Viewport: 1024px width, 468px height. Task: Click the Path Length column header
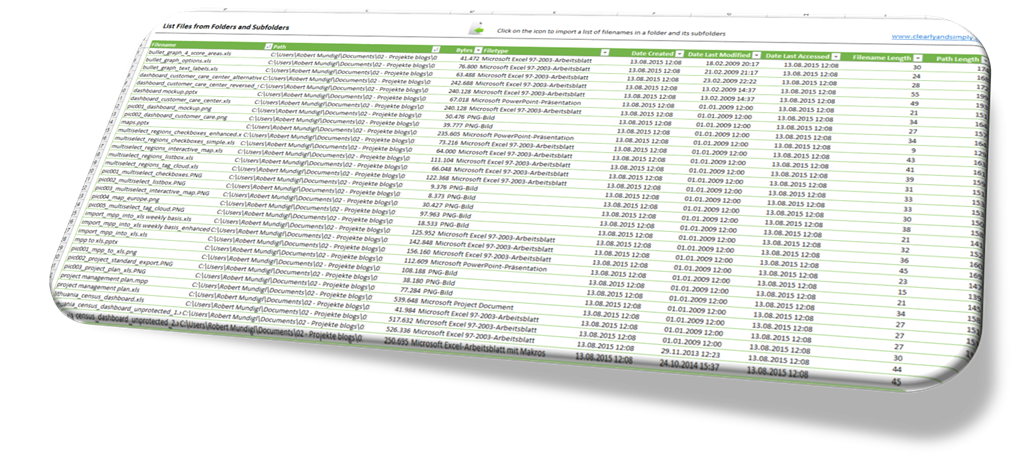957,59
